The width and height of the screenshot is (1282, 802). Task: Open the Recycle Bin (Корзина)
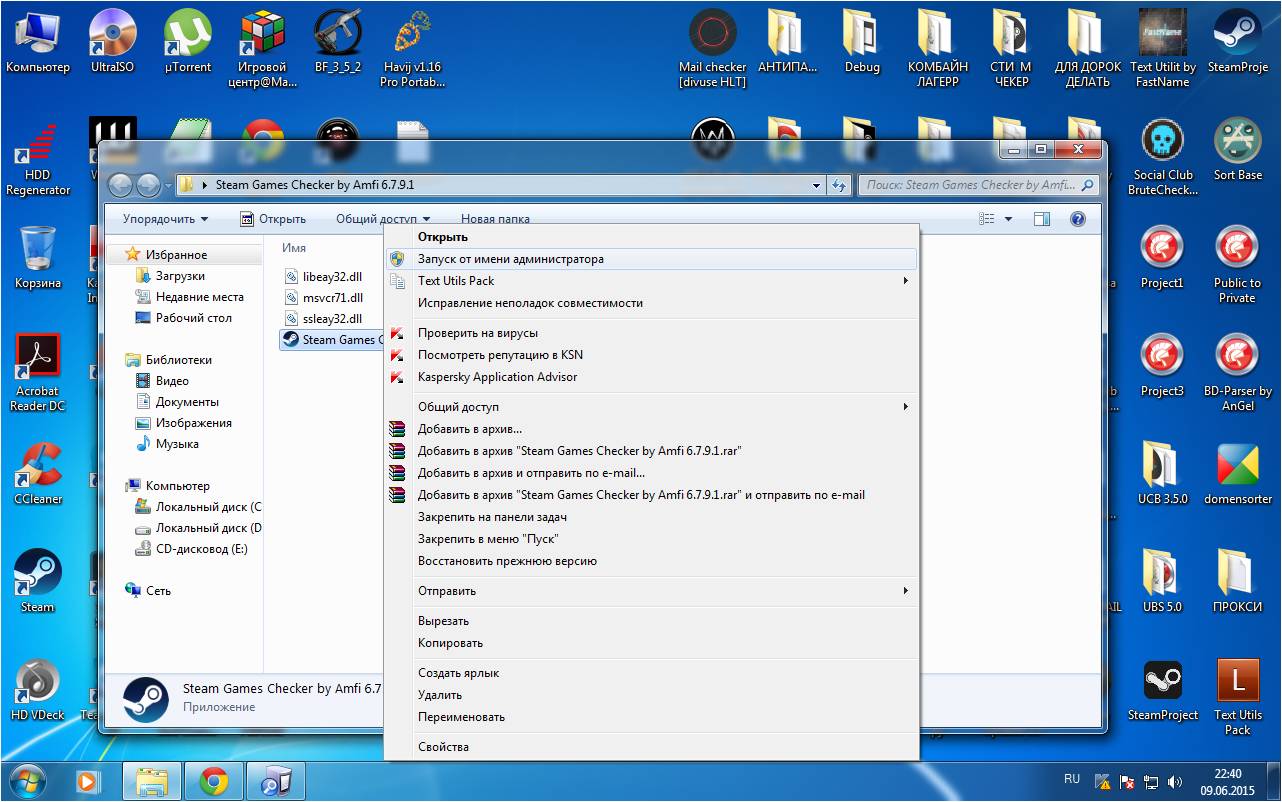click(x=38, y=258)
